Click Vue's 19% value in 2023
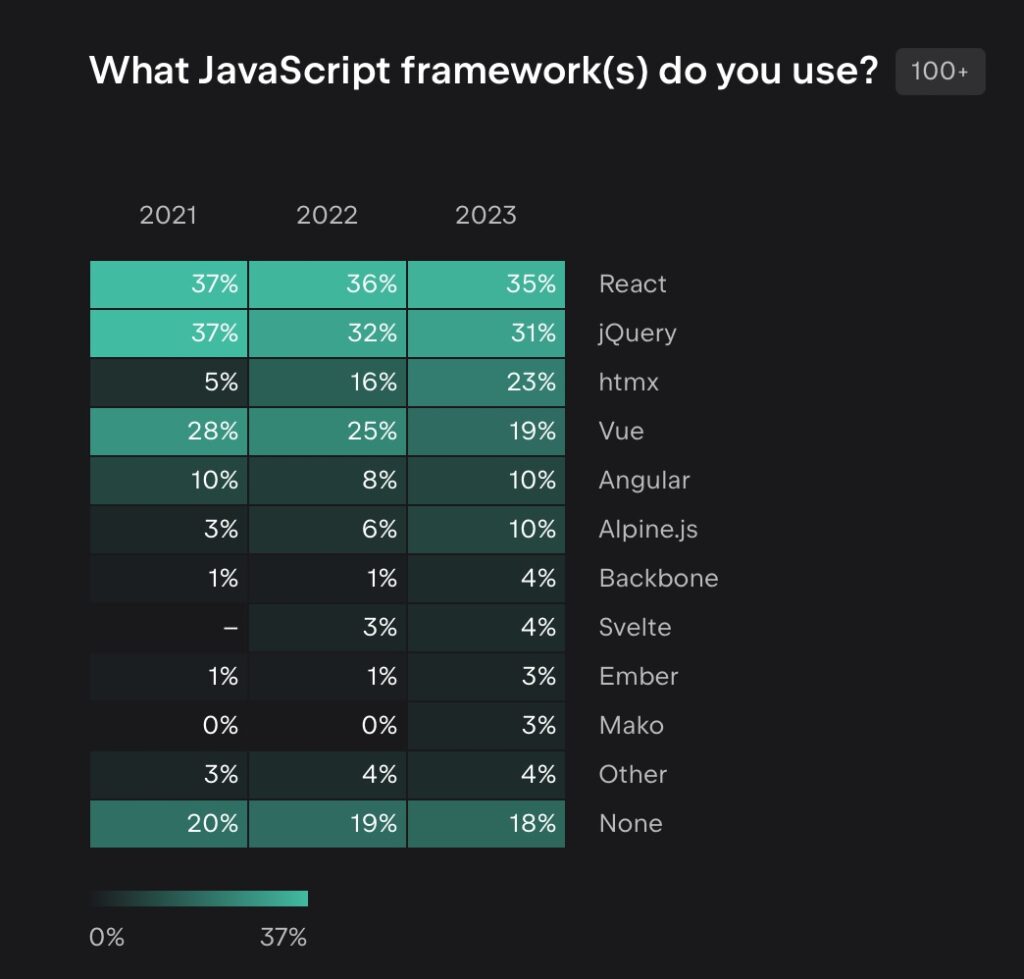Image resolution: width=1024 pixels, height=979 pixels. pos(486,431)
